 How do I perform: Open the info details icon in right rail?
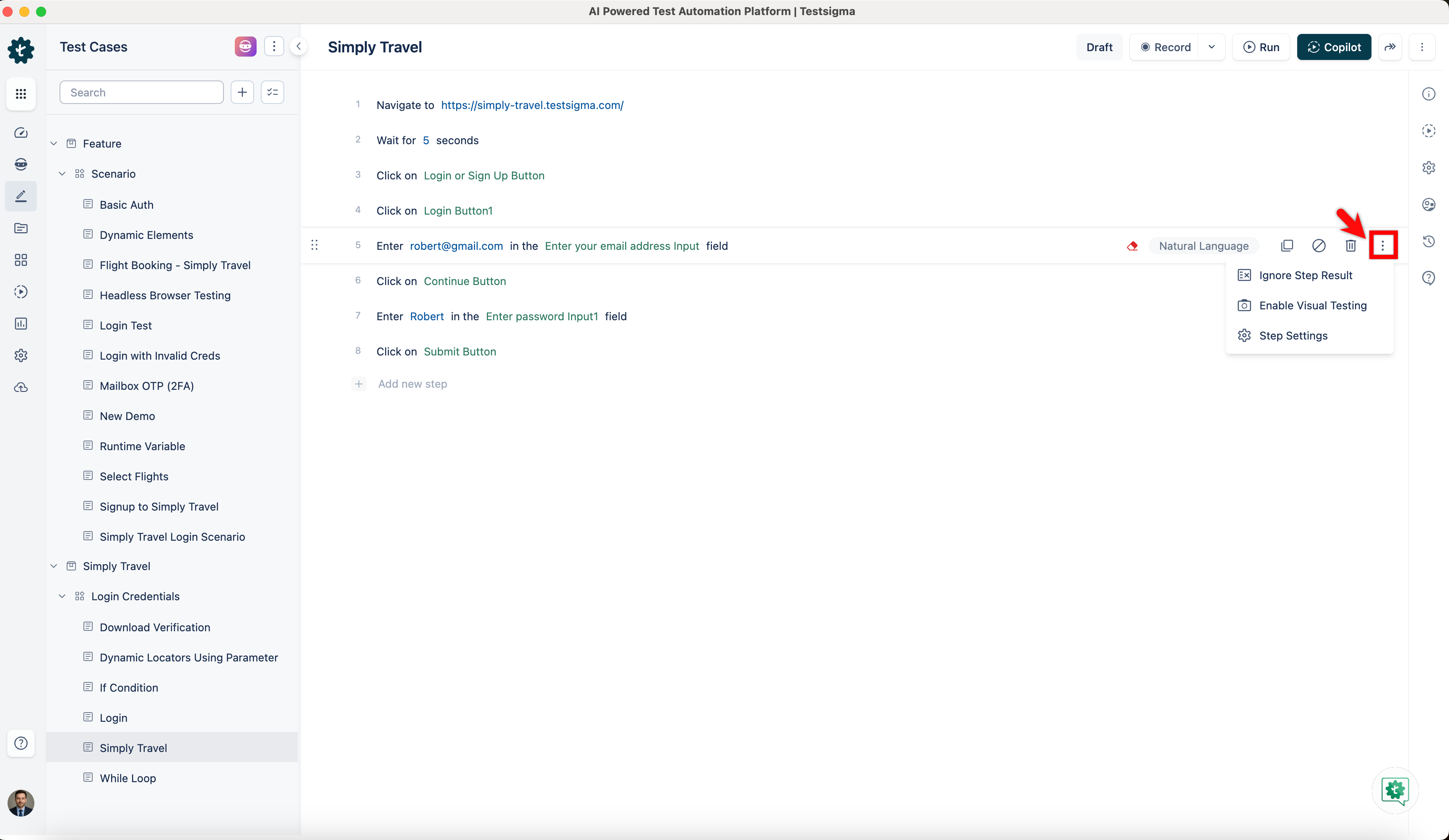[1429, 94]
